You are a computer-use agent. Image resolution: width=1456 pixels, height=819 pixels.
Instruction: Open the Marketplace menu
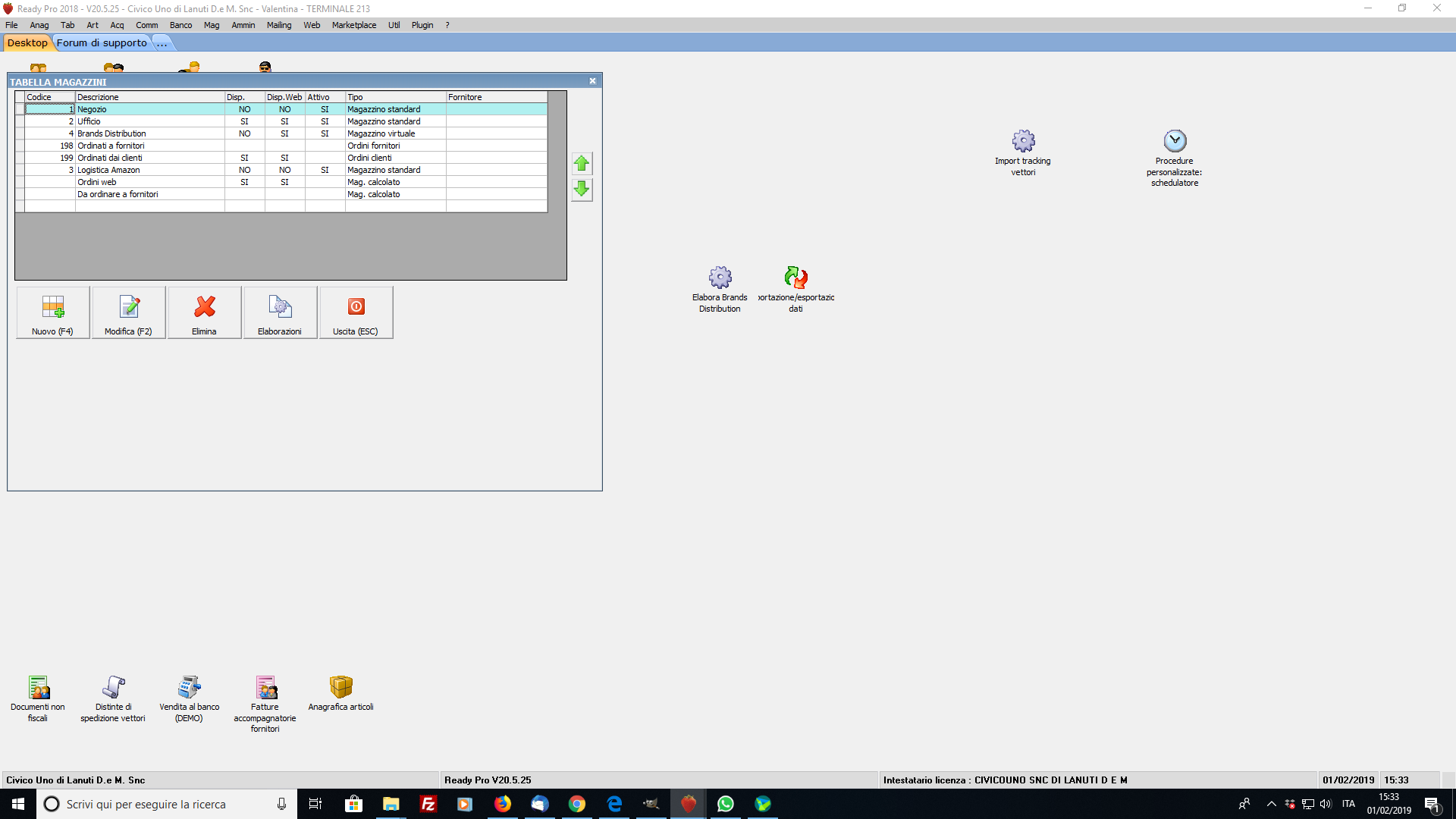pyautogui.click(x=354, y=25)
